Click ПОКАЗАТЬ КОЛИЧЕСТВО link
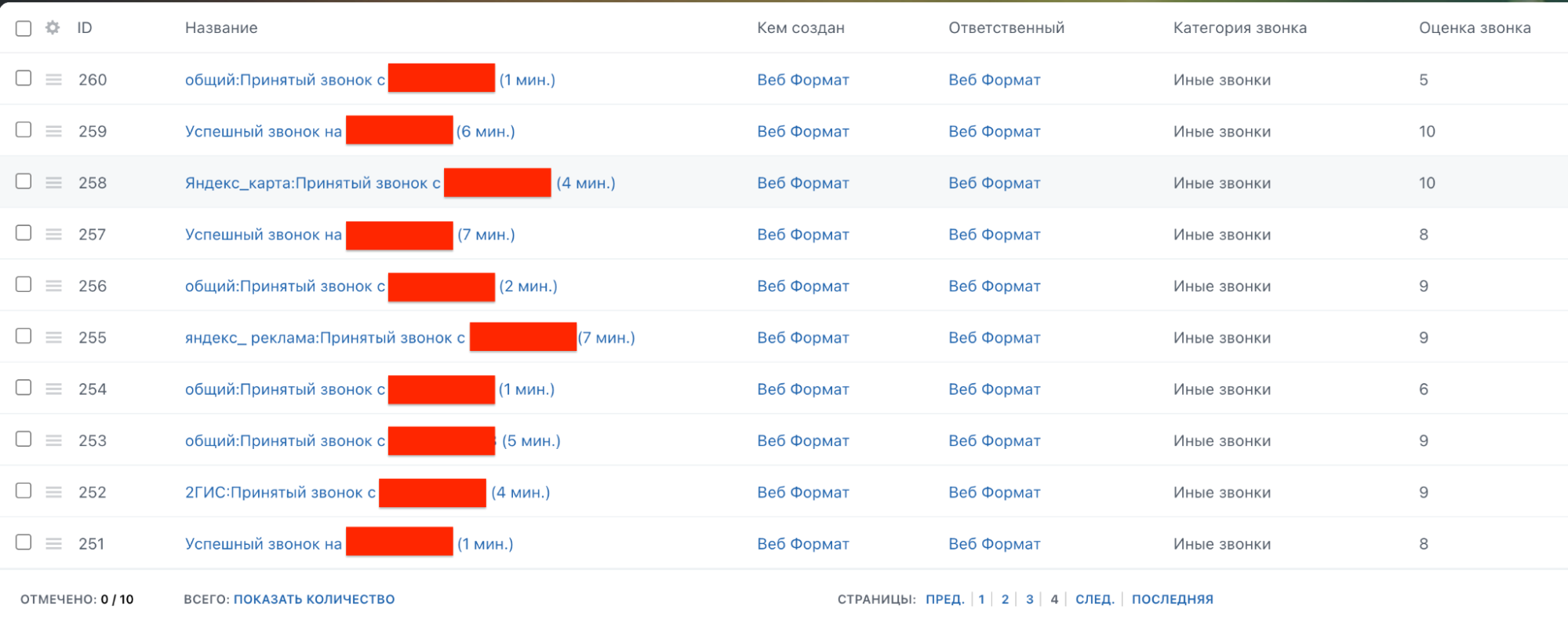This screenshot has height=628, width=1568. (314, 599)
